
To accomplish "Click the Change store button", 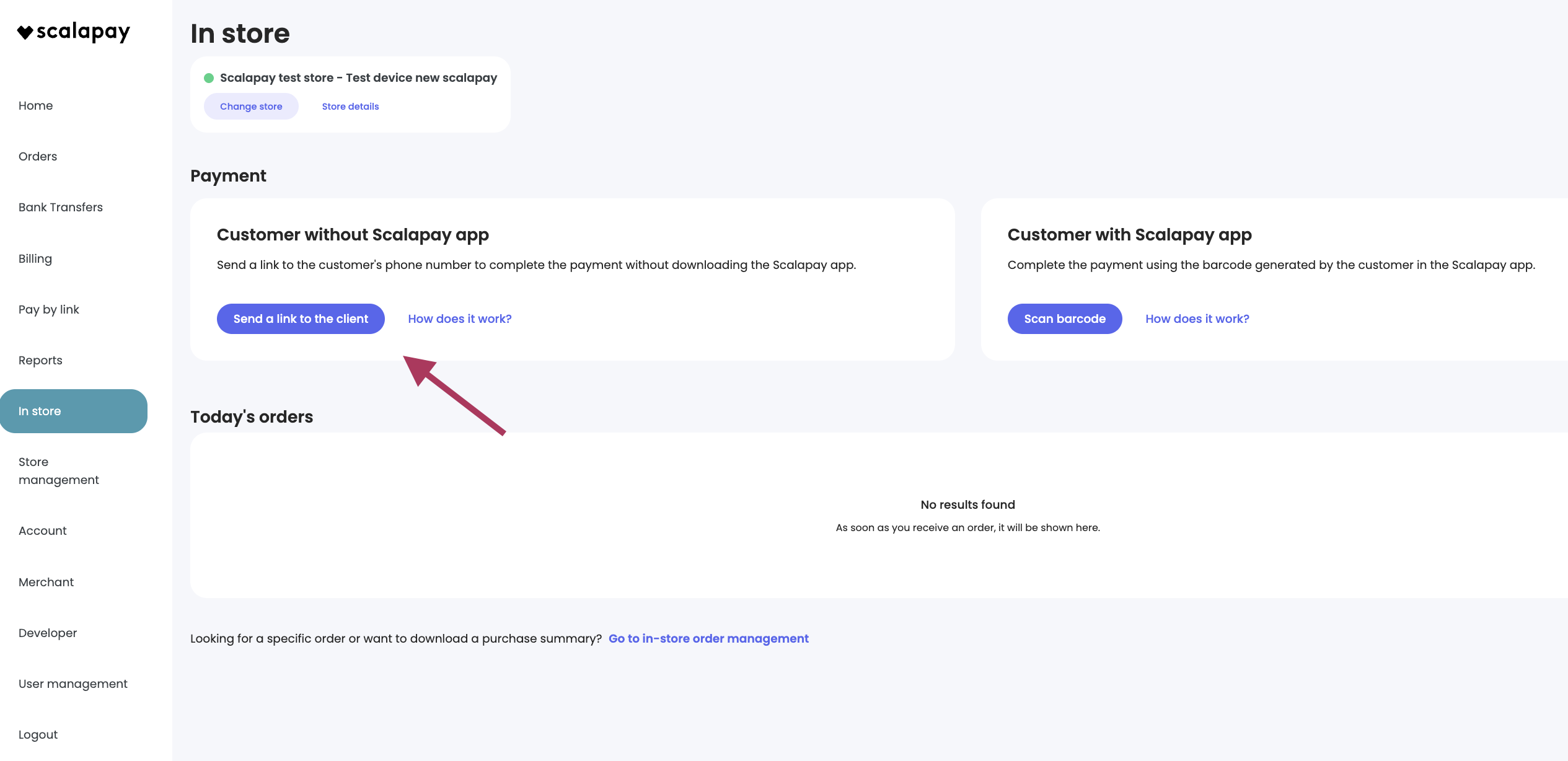I will [251, 107].
